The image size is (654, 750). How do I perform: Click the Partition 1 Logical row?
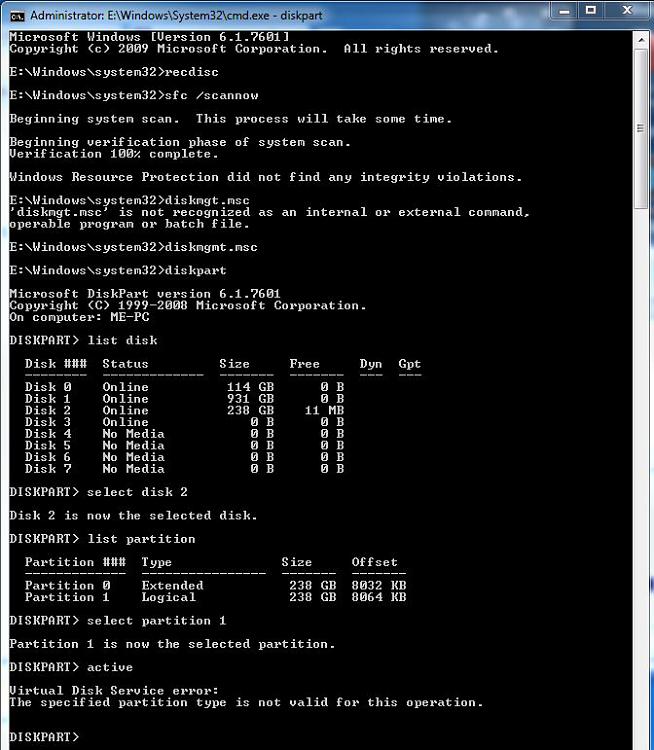coord(215,597)
